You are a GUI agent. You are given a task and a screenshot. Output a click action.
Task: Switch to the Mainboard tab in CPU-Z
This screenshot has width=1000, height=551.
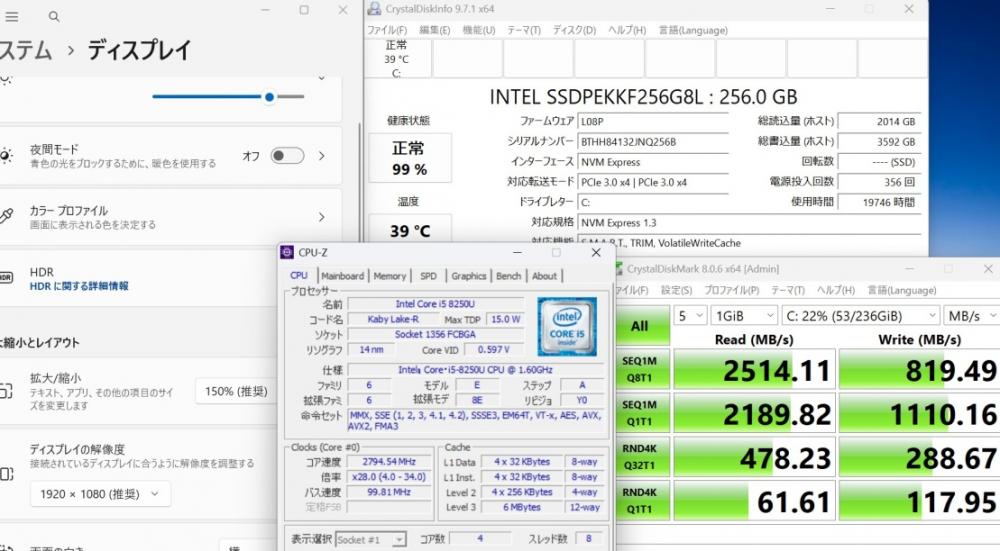pyautogui.click(x=342, y=276)
